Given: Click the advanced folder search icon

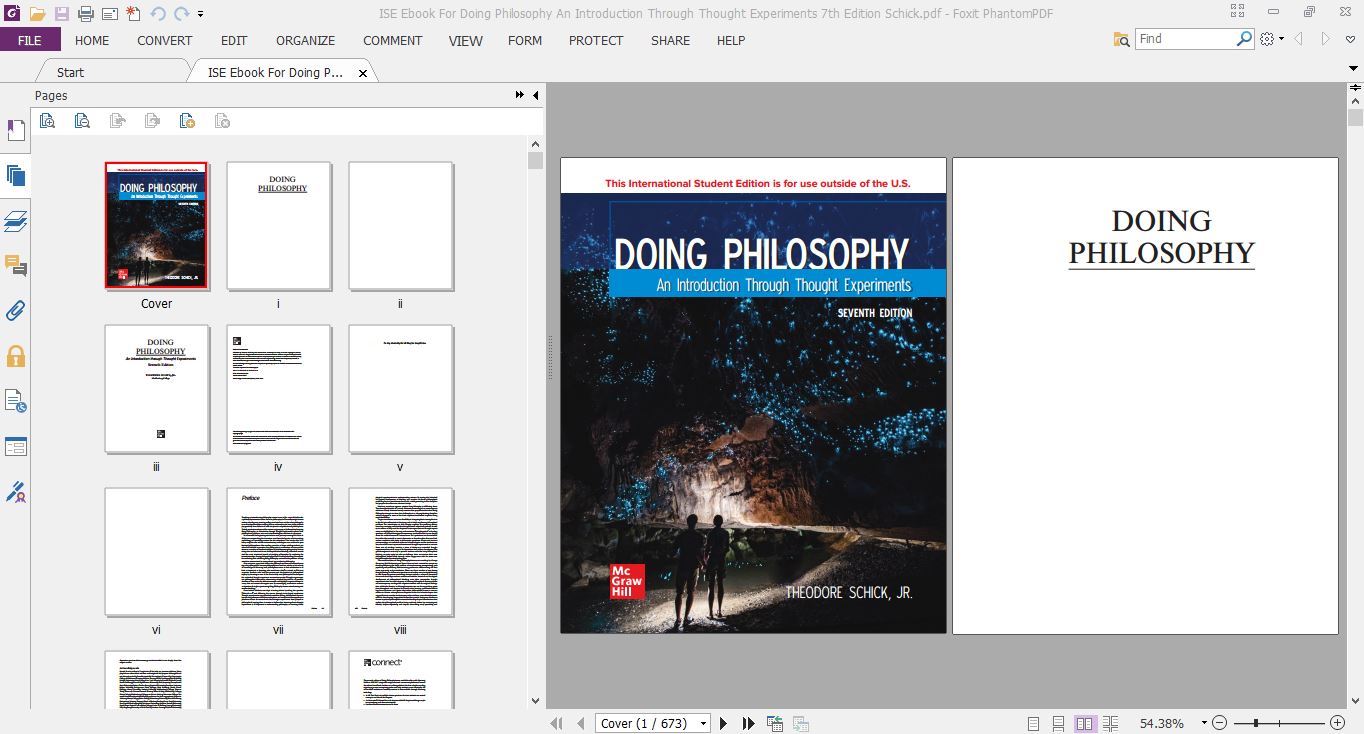Looking at the screenshot, I should [x=1122, y=39].
